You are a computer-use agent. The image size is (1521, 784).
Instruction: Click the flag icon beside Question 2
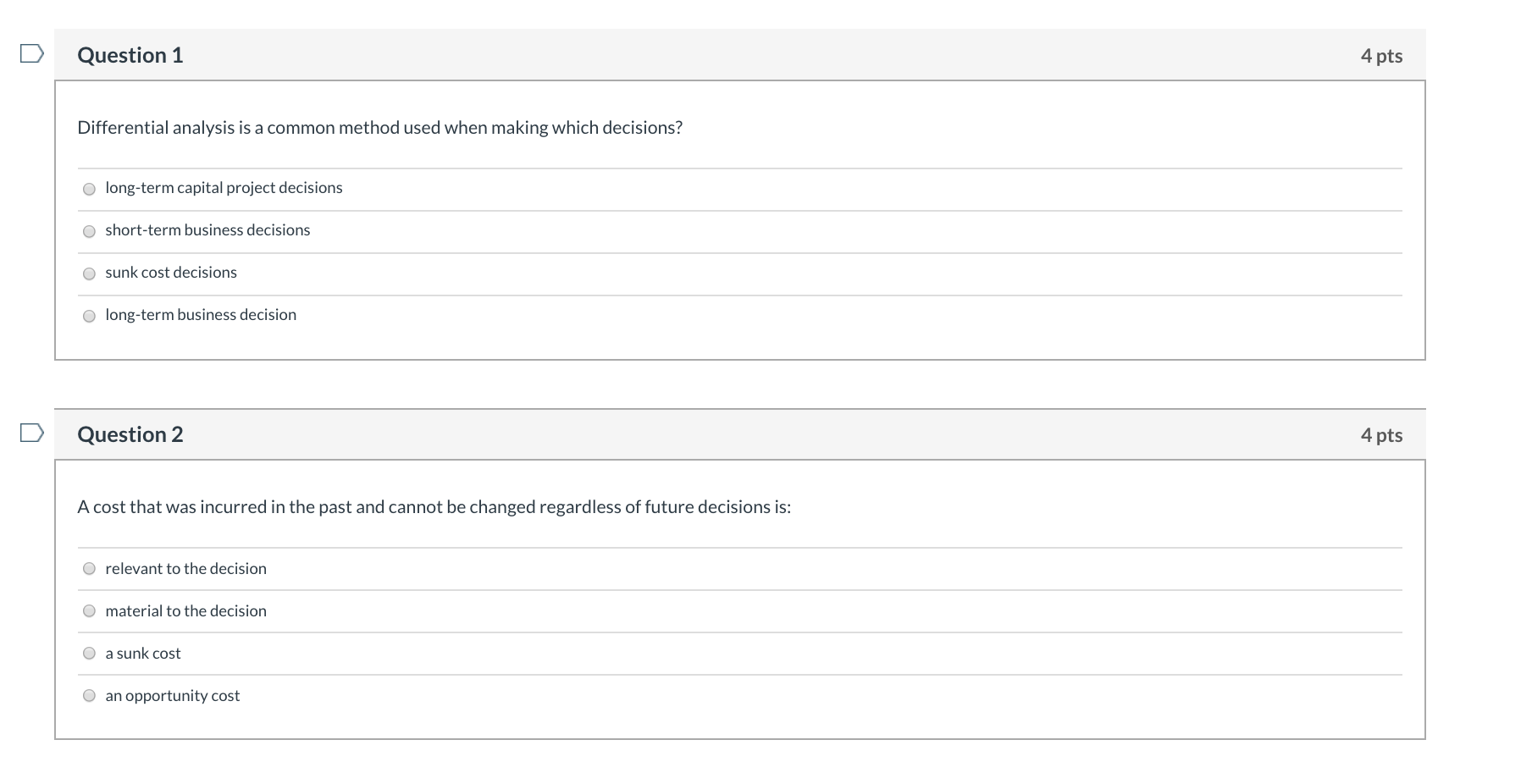click(x=30, y=433)
